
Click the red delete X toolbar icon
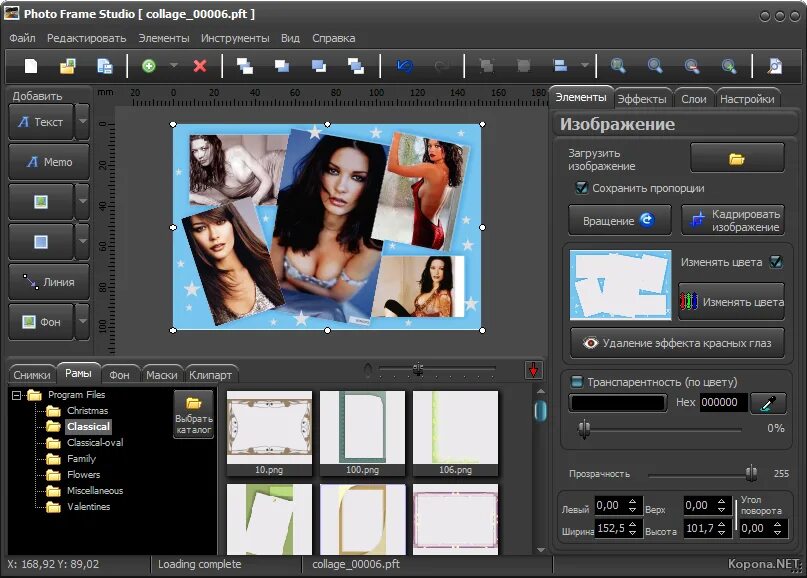click(197, 65)
